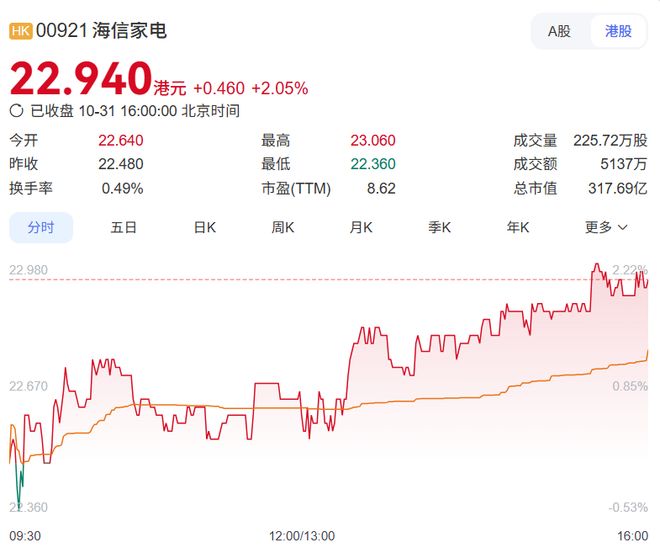Click the stock title 00921 海信家电
This screenshot has height=553, width=660.
101,31
